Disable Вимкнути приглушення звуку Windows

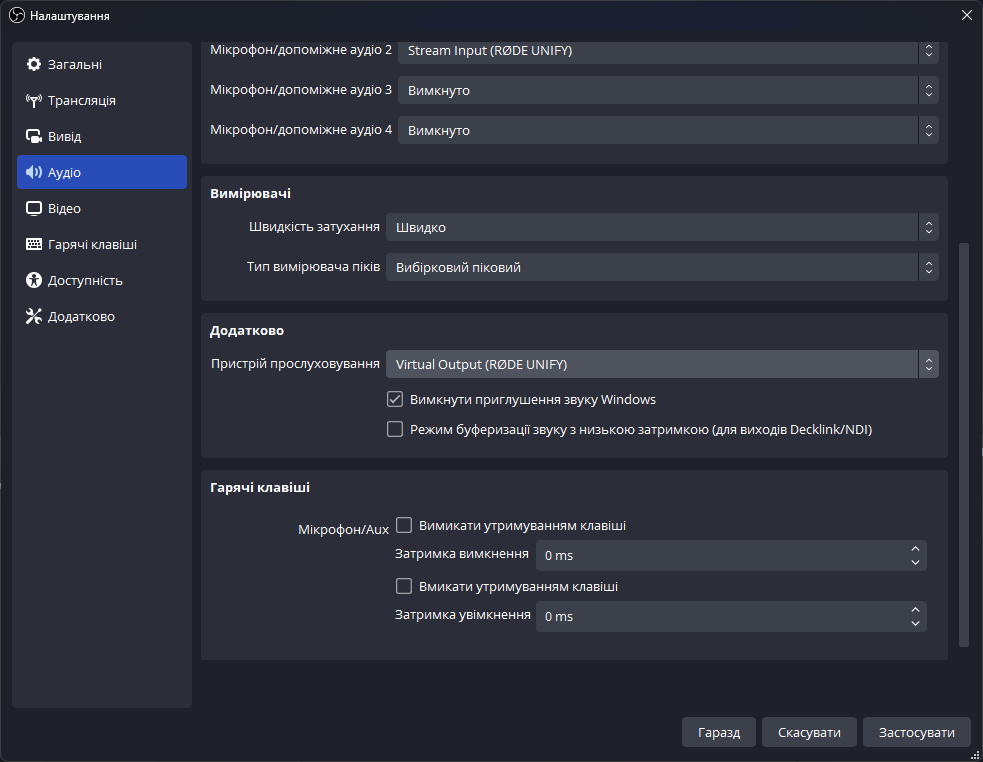[x=395, y=399]
